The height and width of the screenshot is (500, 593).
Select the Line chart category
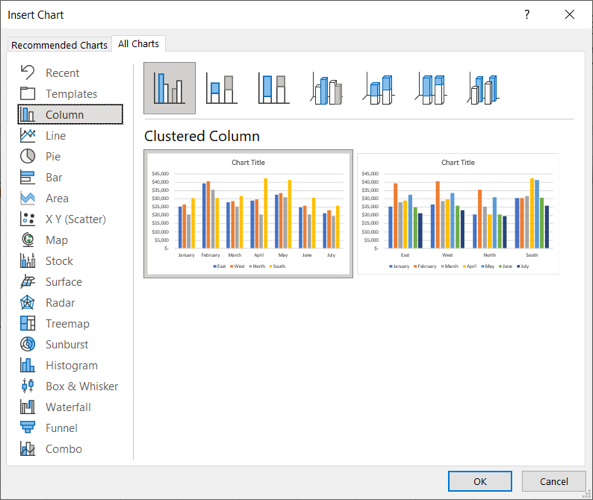click(x=70, y=135)
